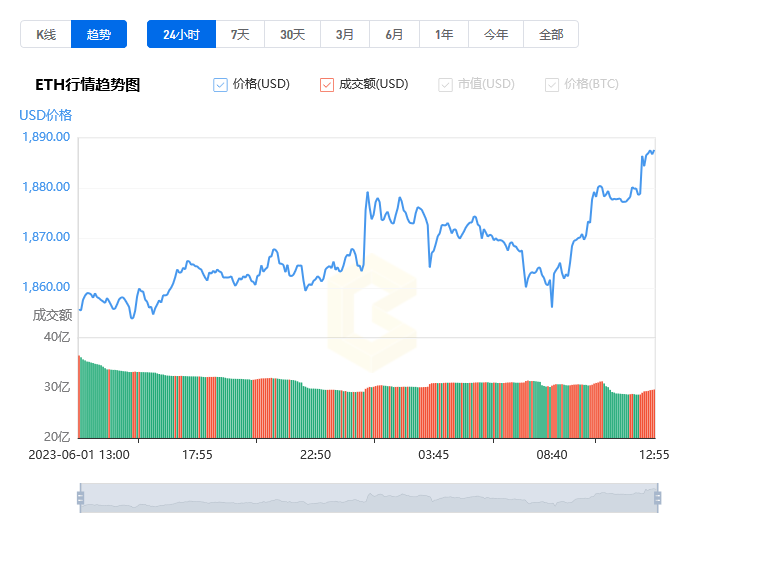Select the 3月 range button
The height and width of the screenshot is (563, 780).
pos(345,34)
